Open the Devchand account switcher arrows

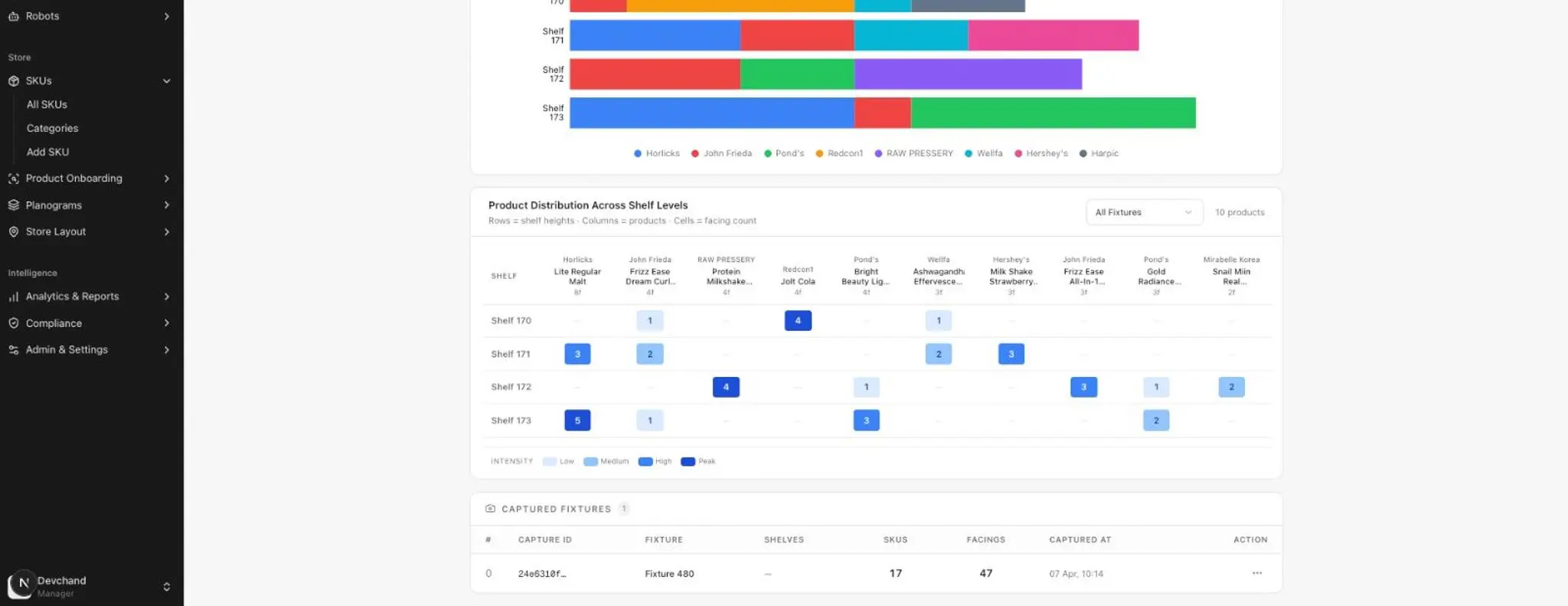click(166, 587)
